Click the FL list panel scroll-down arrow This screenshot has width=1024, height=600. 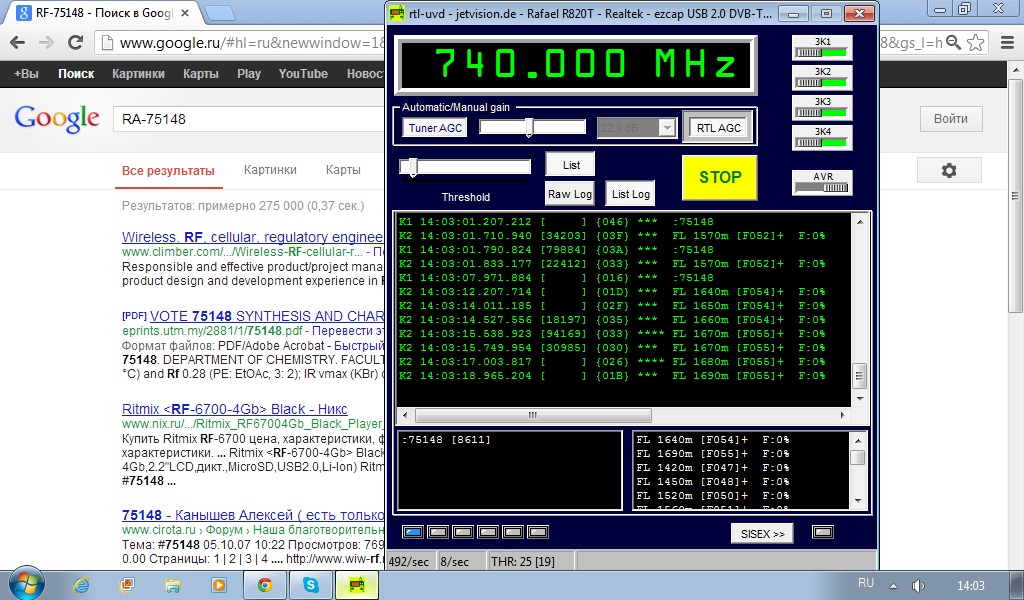click(x=858, y=501)
